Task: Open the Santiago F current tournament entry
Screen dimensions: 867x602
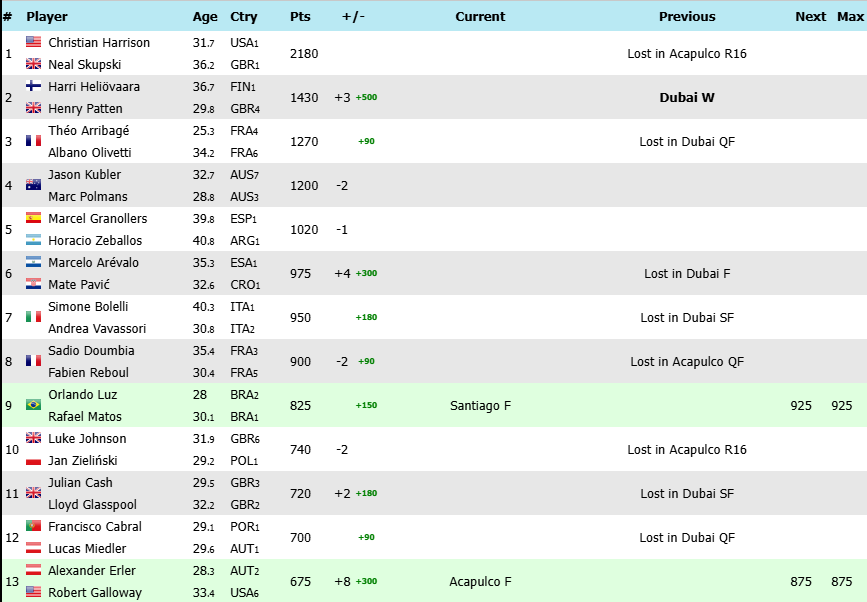Action: coord(480,406)
